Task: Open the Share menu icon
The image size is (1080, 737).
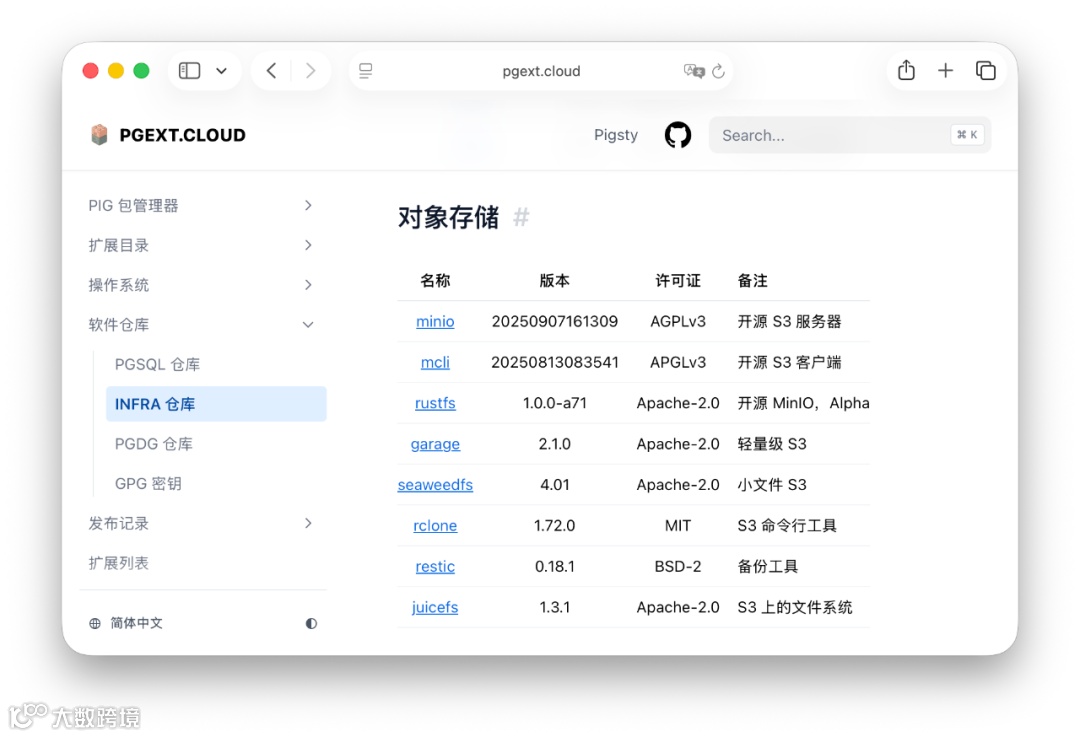Action: tap(906, 70)
